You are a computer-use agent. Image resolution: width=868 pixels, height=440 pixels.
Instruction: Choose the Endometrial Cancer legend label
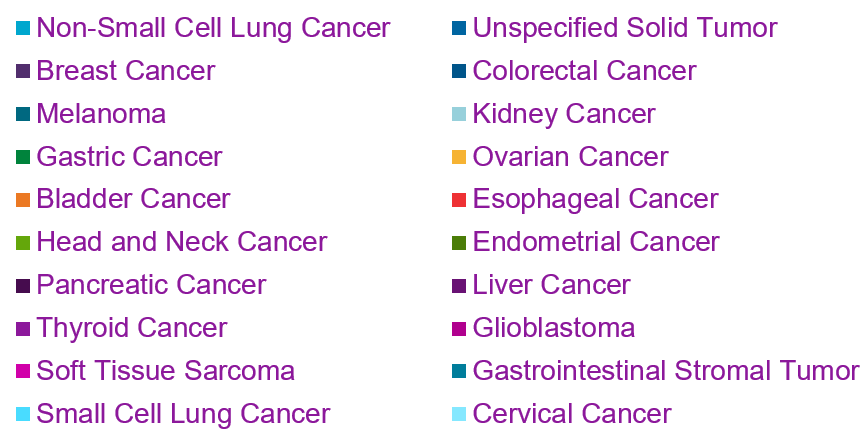coord(596,243)
